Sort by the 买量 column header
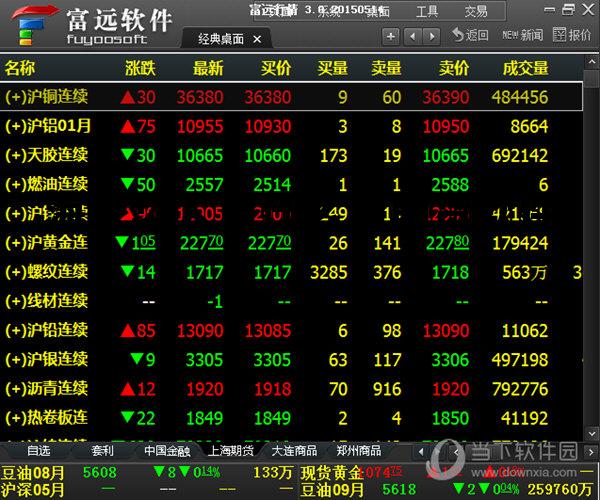 tap(332, 68)
